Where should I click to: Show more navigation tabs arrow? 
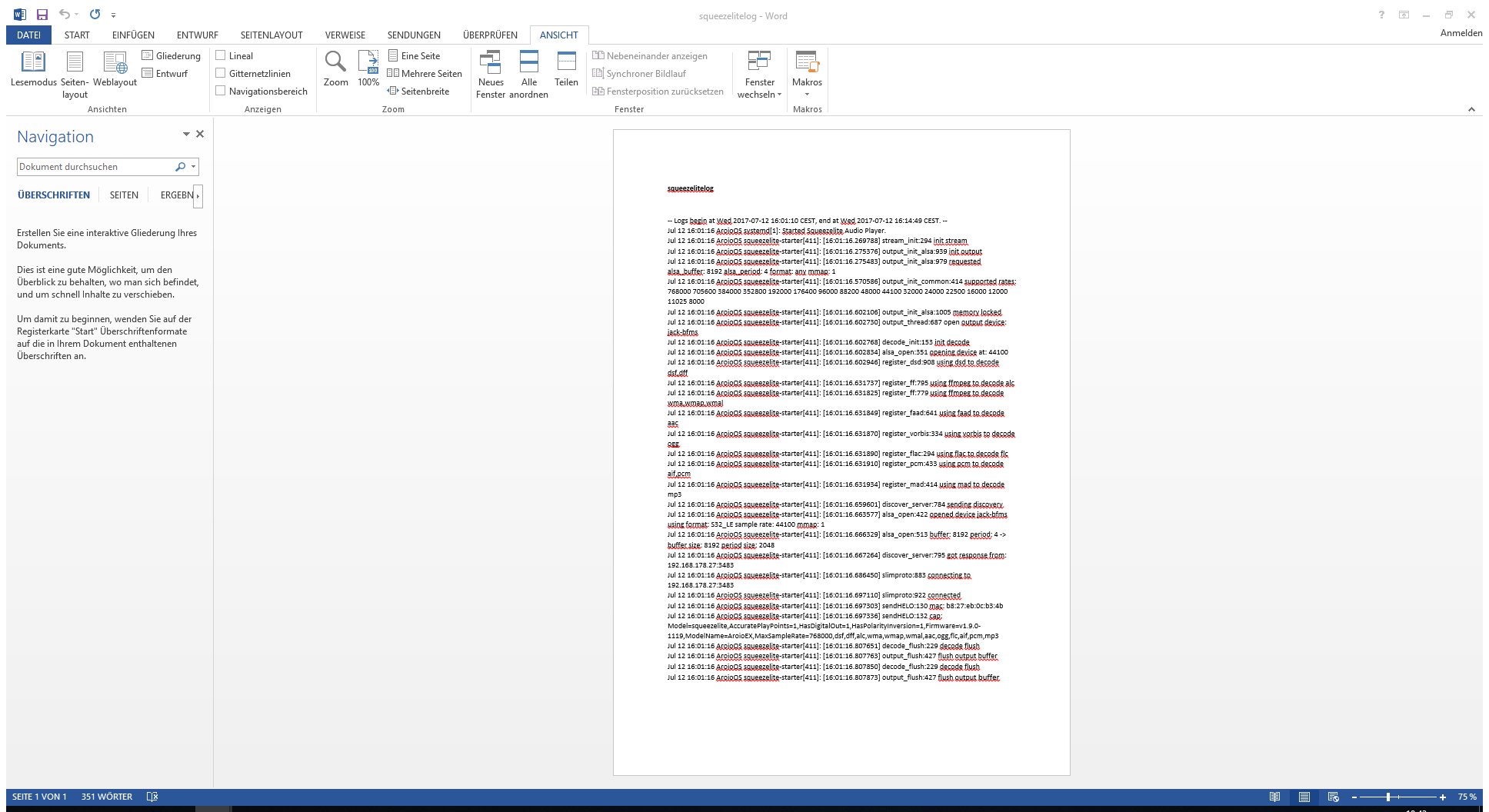(198, 195)
